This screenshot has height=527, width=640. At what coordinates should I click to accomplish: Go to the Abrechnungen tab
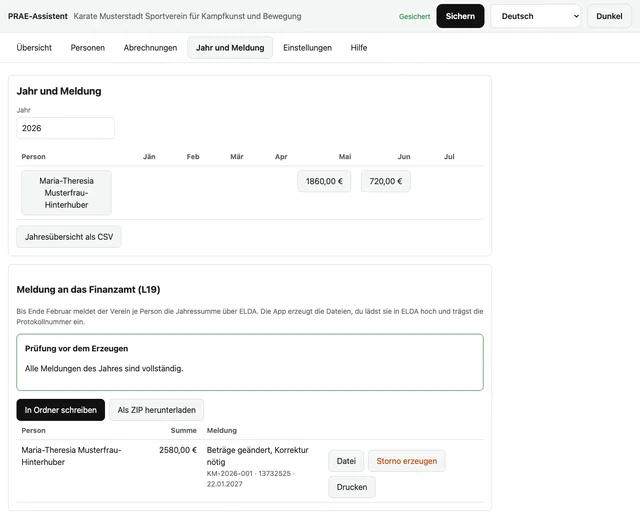[150, 48]
